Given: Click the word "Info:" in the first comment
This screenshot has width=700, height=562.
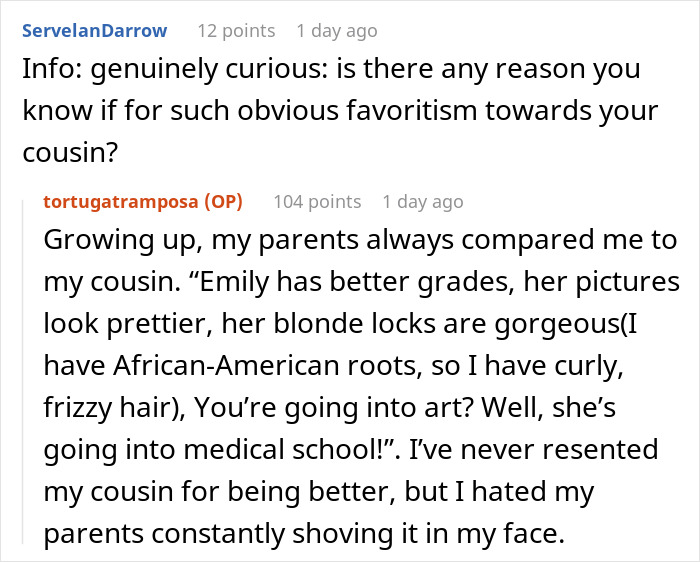Looking at the screenshot, I should 52,69.
